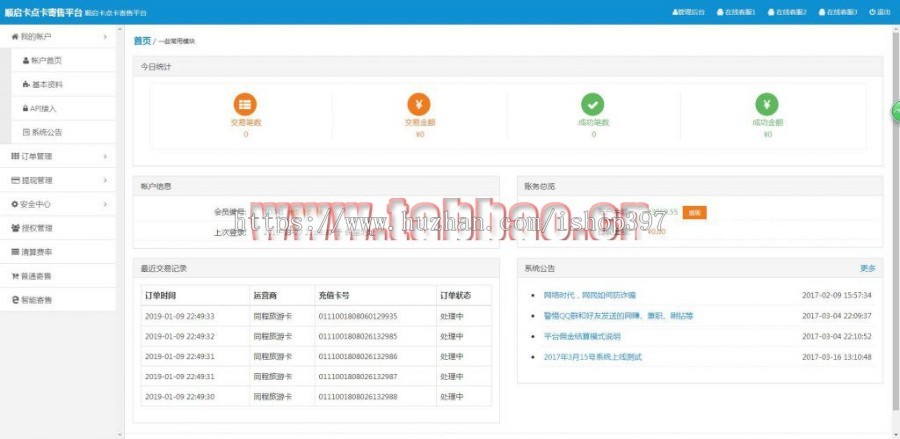900x439 pixels.
Task: Click the green 成功笔数 checkmark icon
Action: [593, 104]
